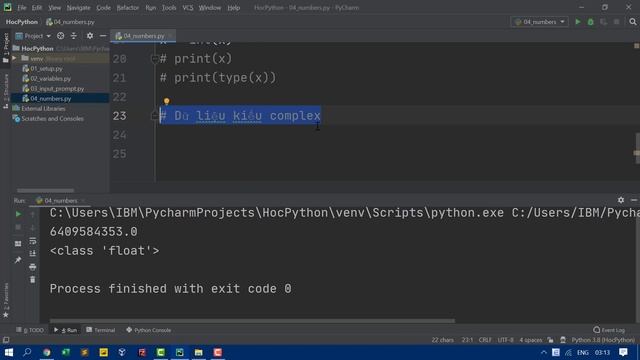Open the VCS menu
Screen dimensions: 640x360
click(x=188, y=7)
